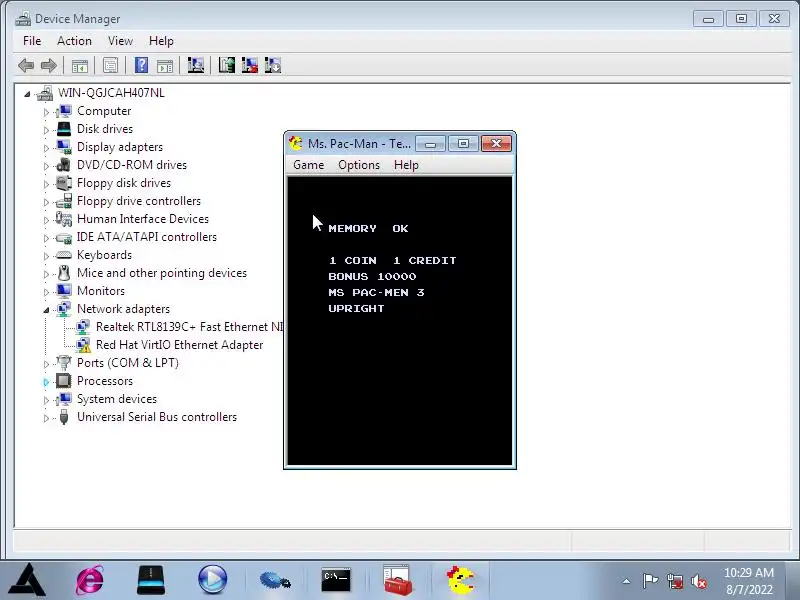Click the Device Manager title bar icon
This screenshot has width=800, height=600.
pos(23,19)
